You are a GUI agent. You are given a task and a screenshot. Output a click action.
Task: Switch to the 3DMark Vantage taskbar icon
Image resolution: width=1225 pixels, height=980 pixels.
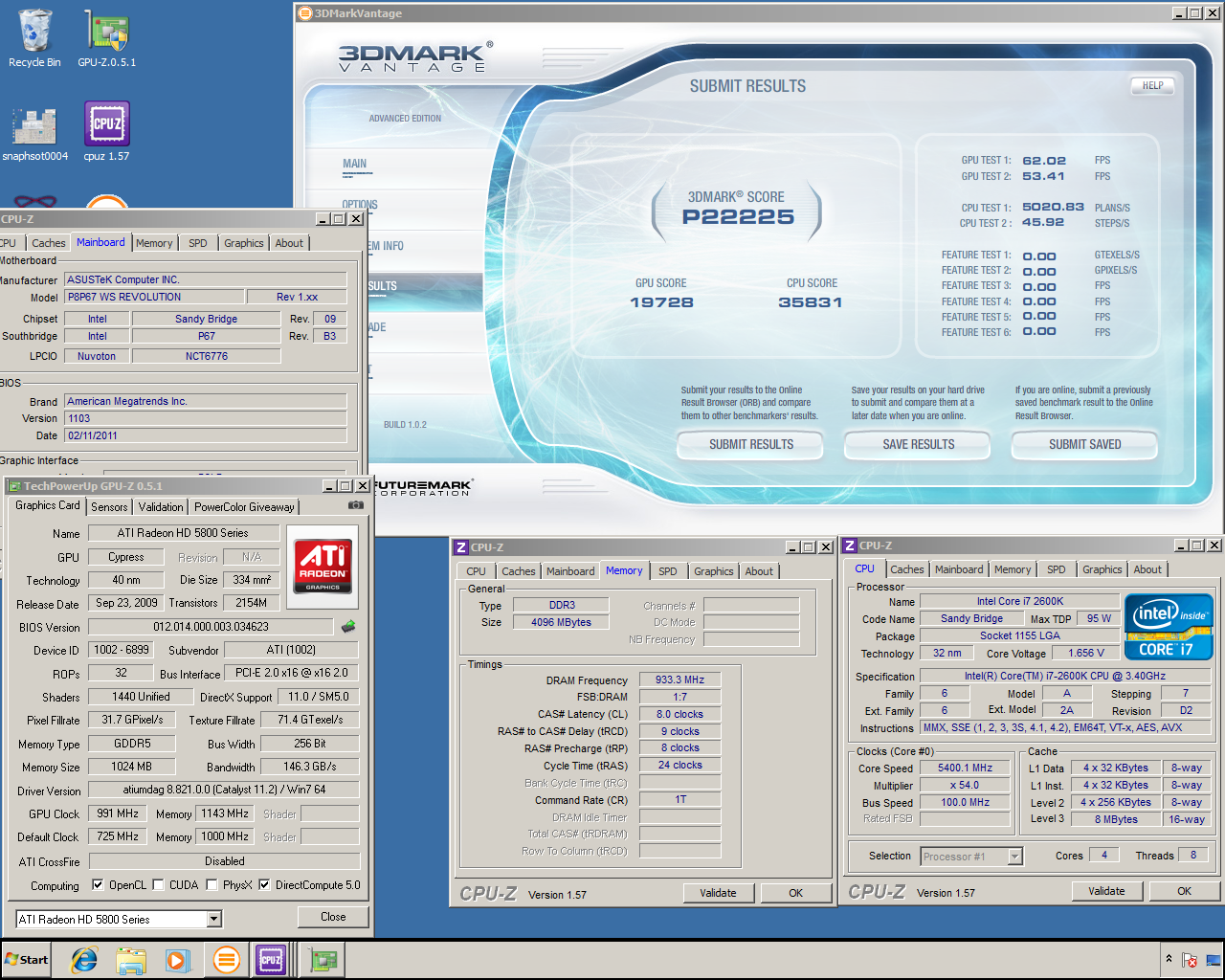(227, 960)
